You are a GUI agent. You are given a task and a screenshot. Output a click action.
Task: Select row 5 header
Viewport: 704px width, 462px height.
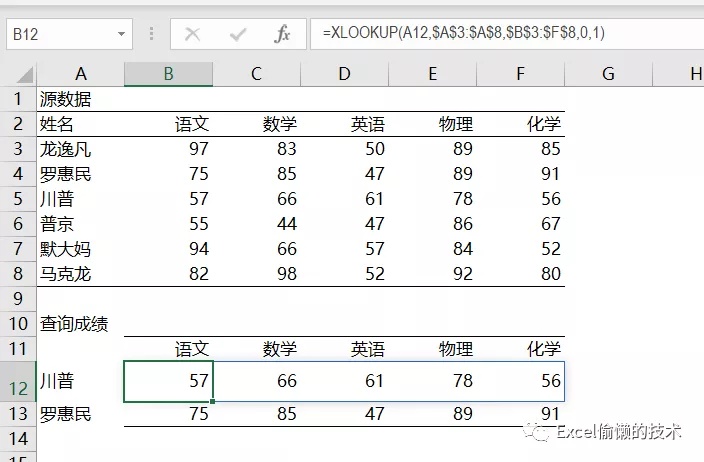(18, 198)
